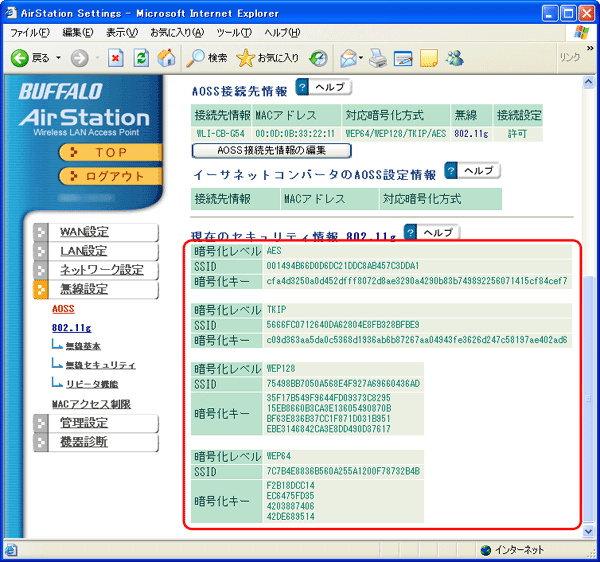Open the お気に入り(A) menu
This screenshot has width=600, height=562.
pyautogui.click(x=177, y=33)
